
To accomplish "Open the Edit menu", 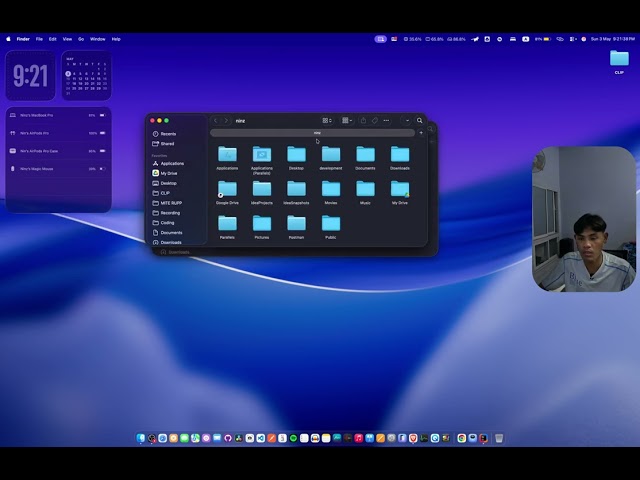I will 53,39.
